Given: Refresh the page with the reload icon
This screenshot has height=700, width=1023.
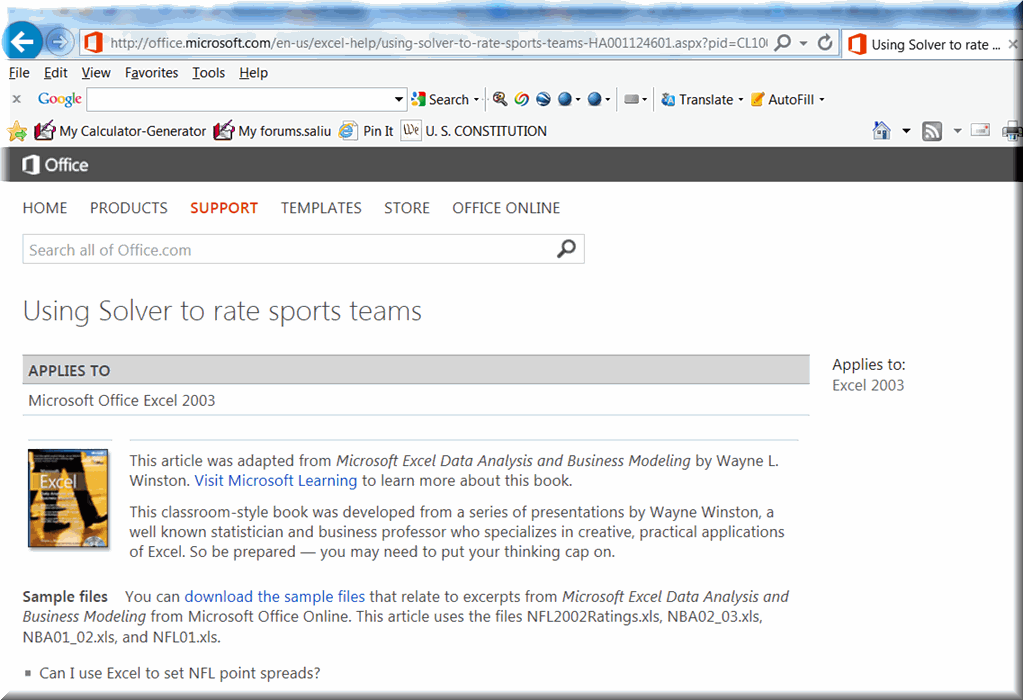Looking at the screenshot, I should point(825,42).
